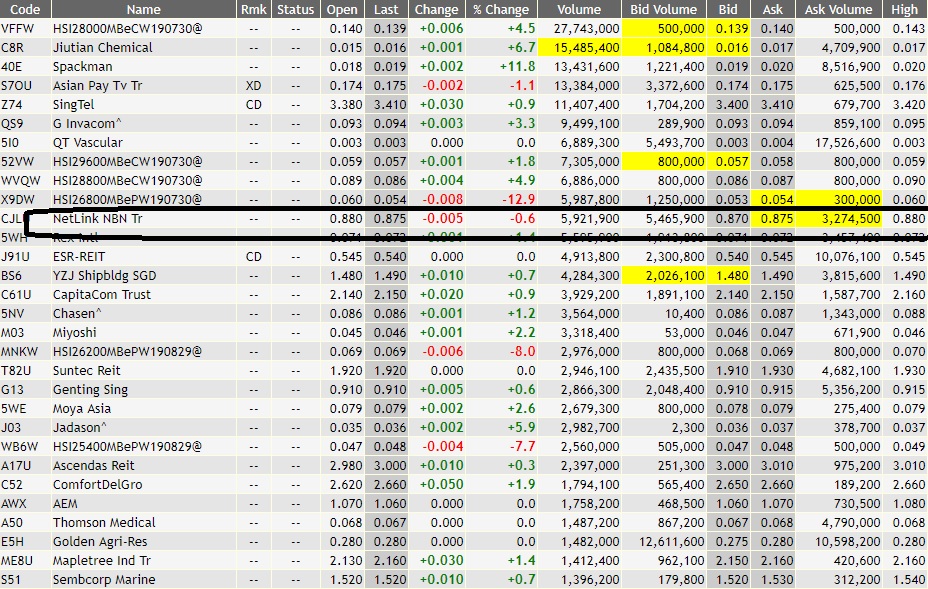Select the YZJ Shipbldg SGD name
The width and height of the screenshot is (928, 589).
[104, 275]
